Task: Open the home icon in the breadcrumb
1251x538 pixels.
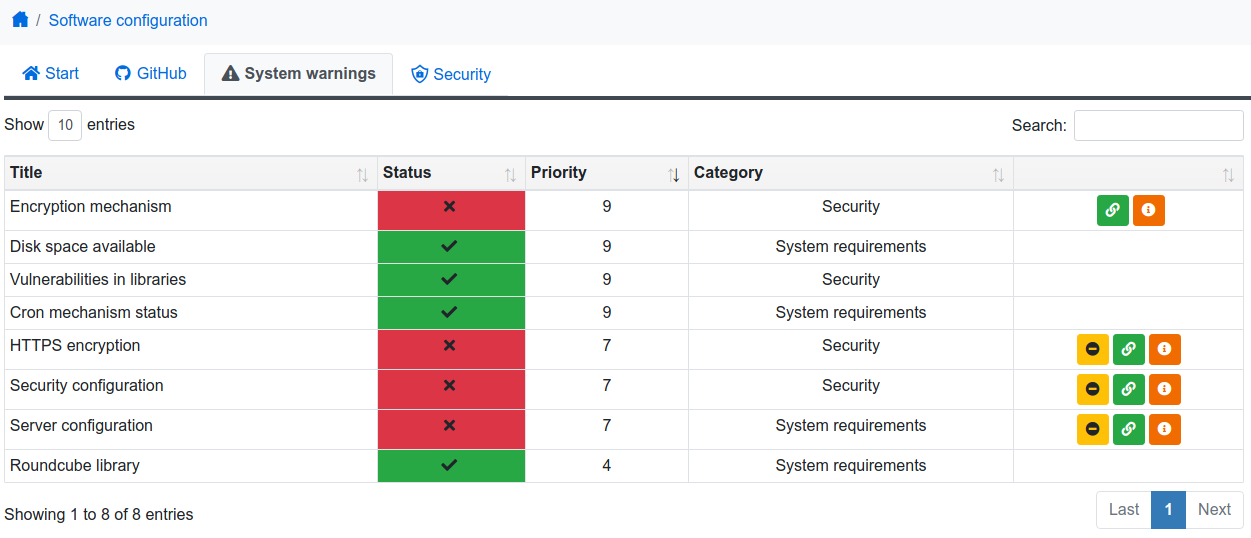Action: (x=20, y=20)
